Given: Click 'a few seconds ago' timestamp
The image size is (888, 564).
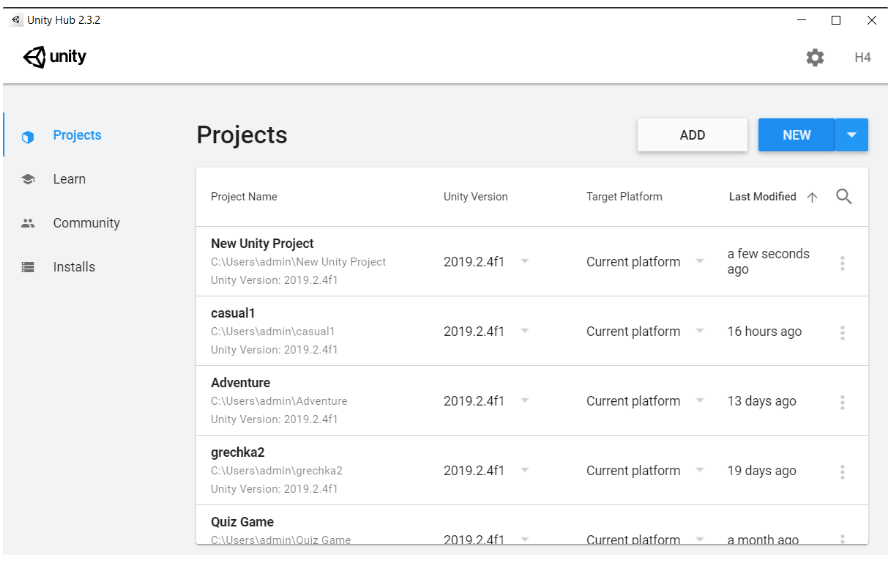Looking at the screenshot, I should click(x=769, y=262).
